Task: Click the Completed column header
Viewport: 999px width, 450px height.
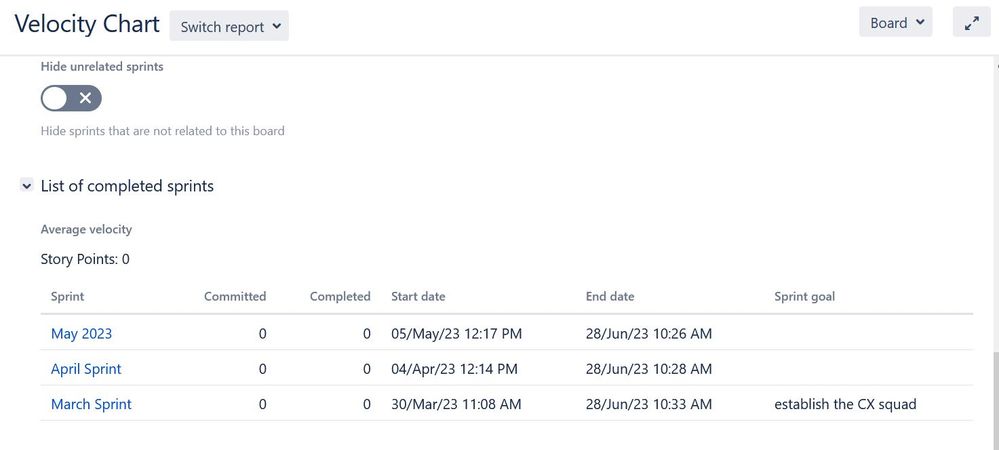Action: pyautogui.click(x=340, y=296)
